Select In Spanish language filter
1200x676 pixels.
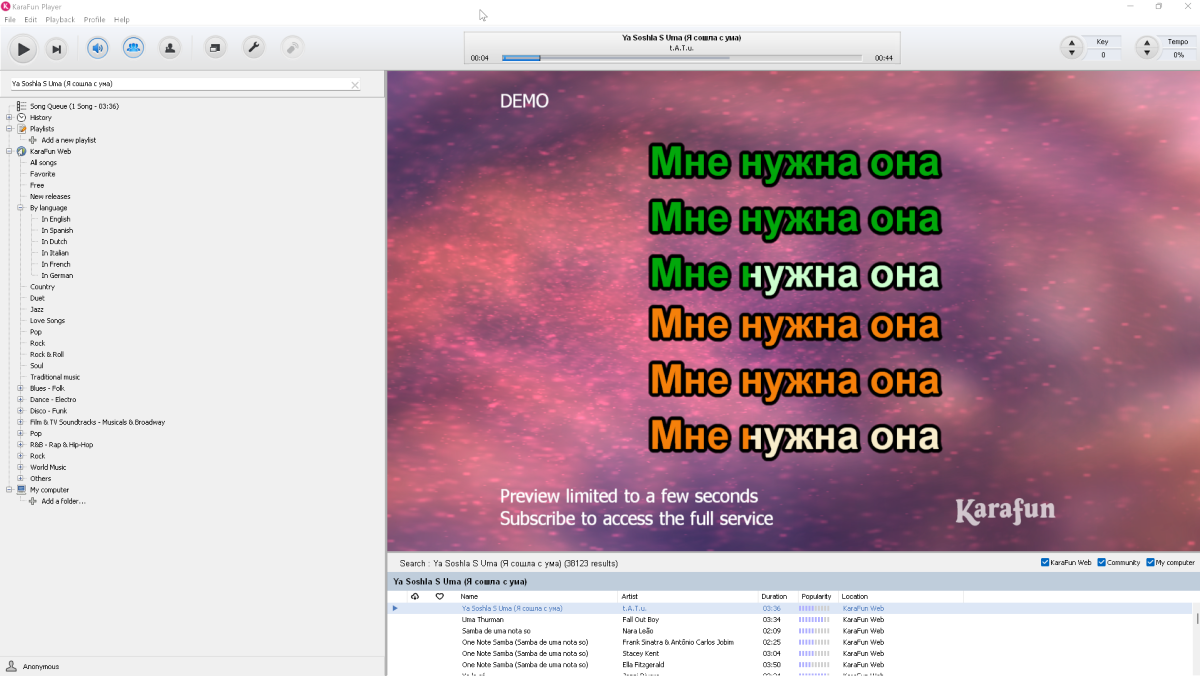[57, 230]
